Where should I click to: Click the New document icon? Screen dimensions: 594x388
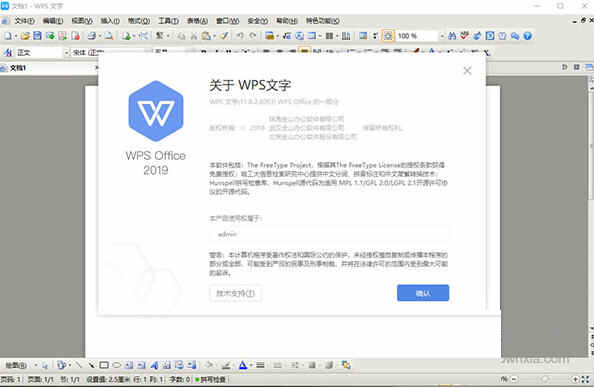tap(8, 36)
